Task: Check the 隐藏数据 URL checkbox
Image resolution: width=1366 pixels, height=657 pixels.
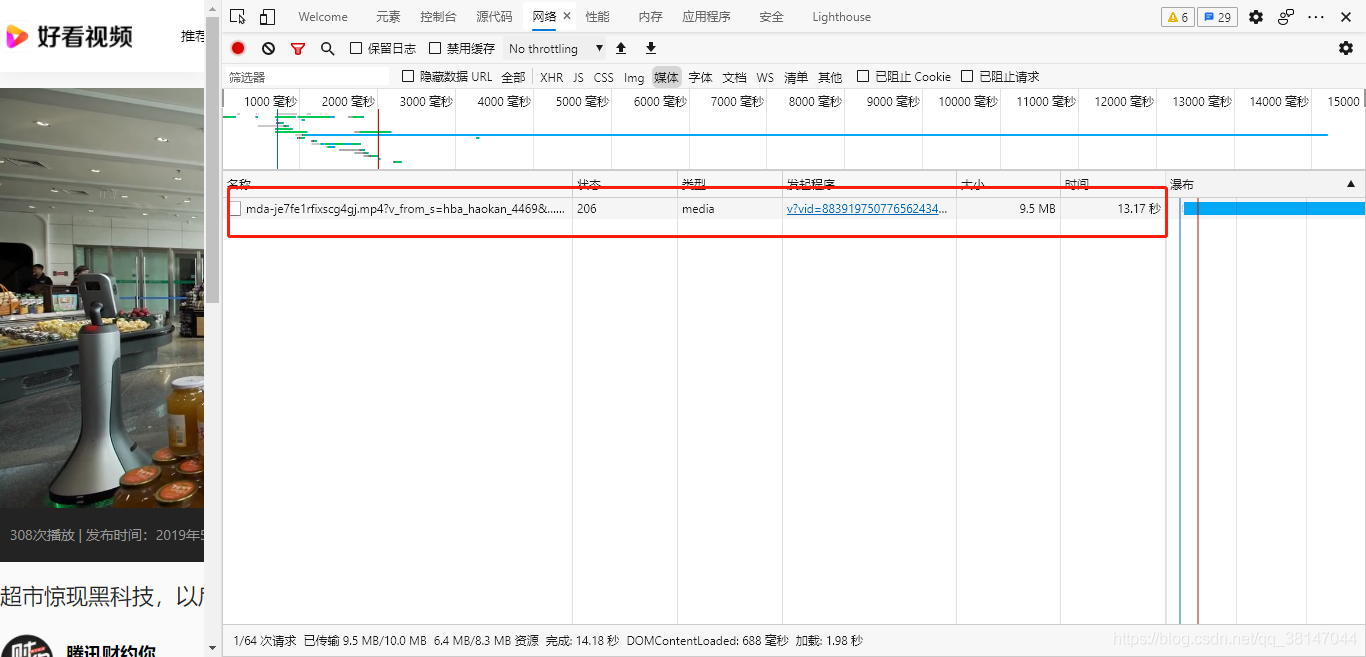Action: click(408, 77)
